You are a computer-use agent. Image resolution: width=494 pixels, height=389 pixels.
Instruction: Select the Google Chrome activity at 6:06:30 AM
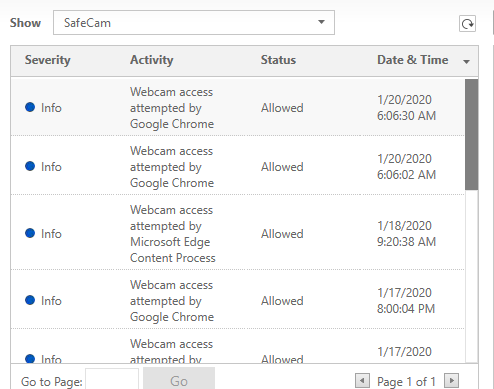pyautogui.click(x=172, y=108)
